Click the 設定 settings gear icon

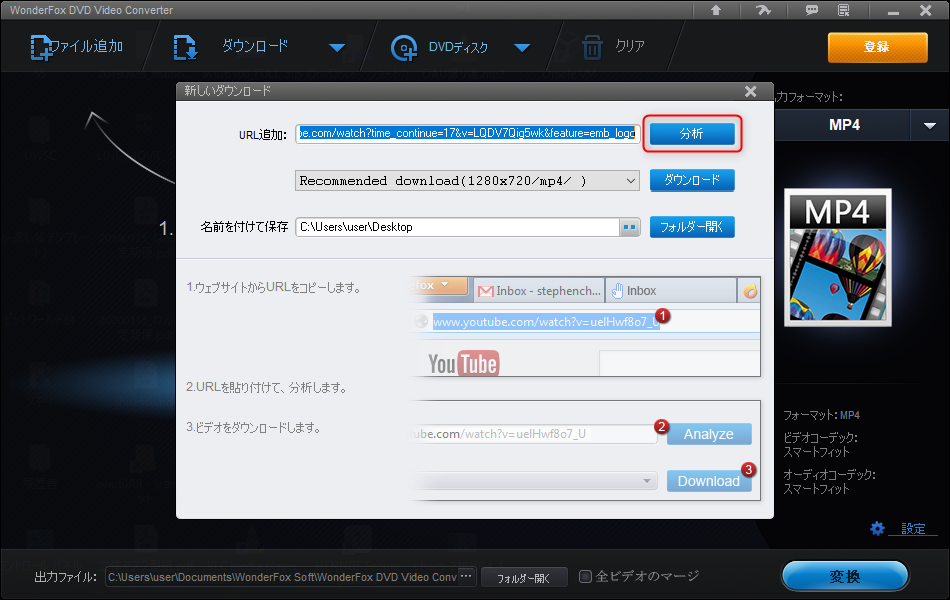(x=877, y=528)
